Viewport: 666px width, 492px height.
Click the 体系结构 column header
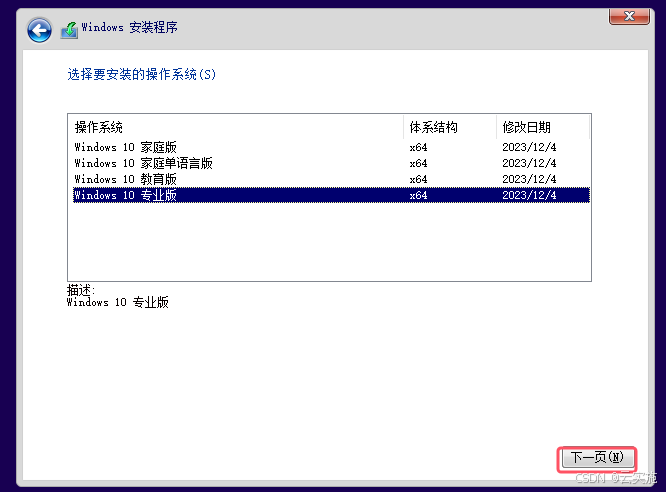(x=450, y=127)
